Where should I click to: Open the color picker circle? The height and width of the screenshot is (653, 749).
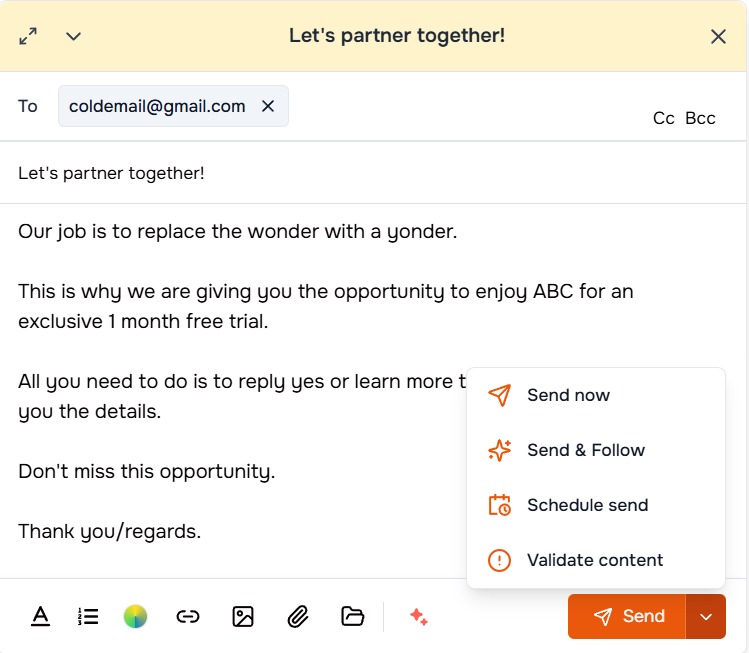click(x=135, y=617)
